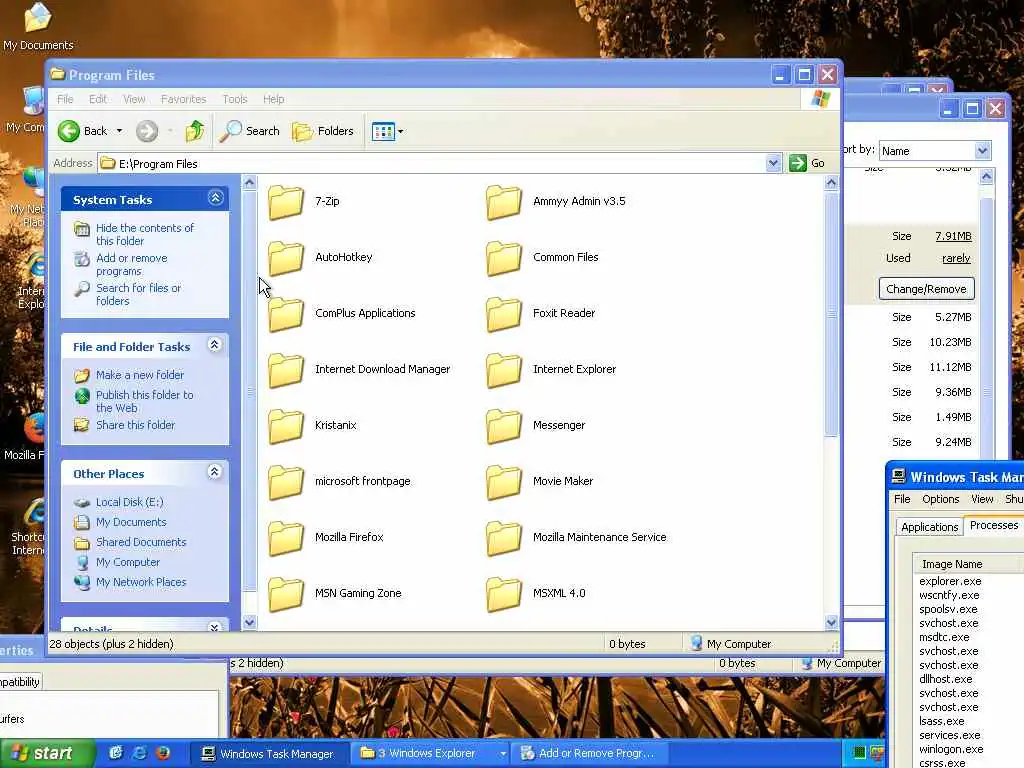The height and width of the screenshot is (768, 1024).
Task: Open the Help menu
Action: pos(274,99)
